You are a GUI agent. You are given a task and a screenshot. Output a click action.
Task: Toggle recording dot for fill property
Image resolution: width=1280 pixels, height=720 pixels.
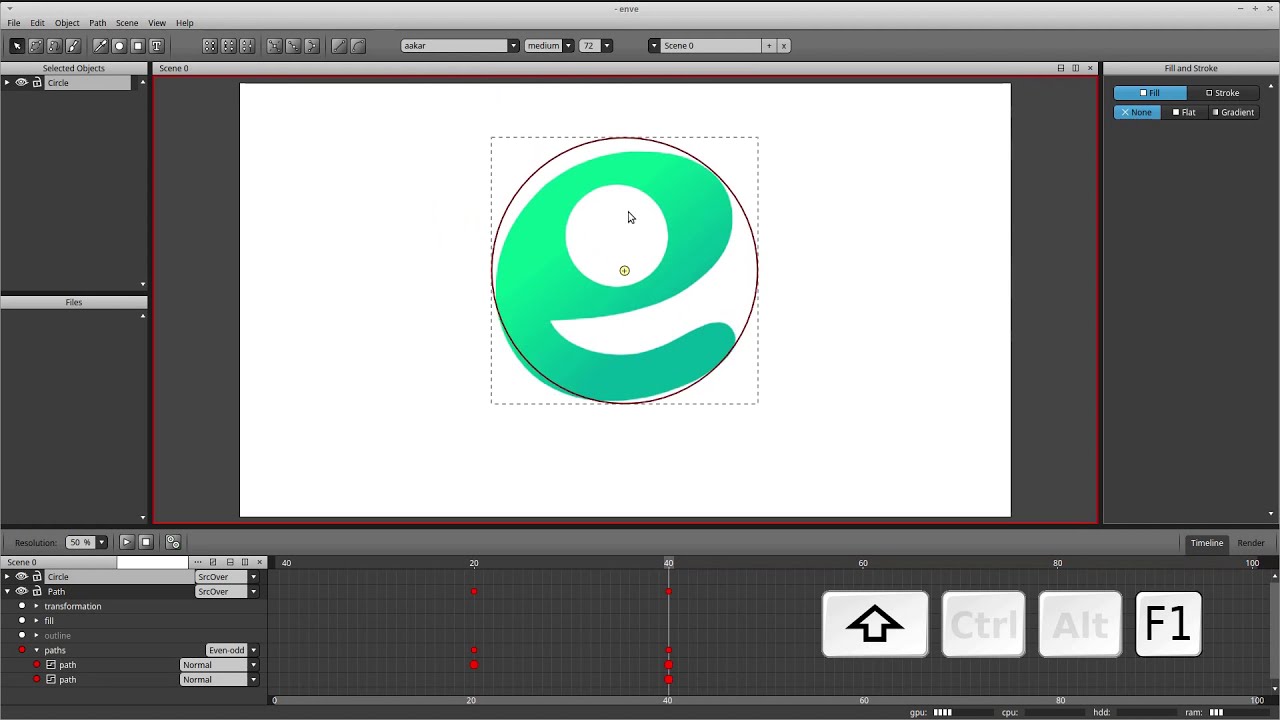click(x=22, y=621)
